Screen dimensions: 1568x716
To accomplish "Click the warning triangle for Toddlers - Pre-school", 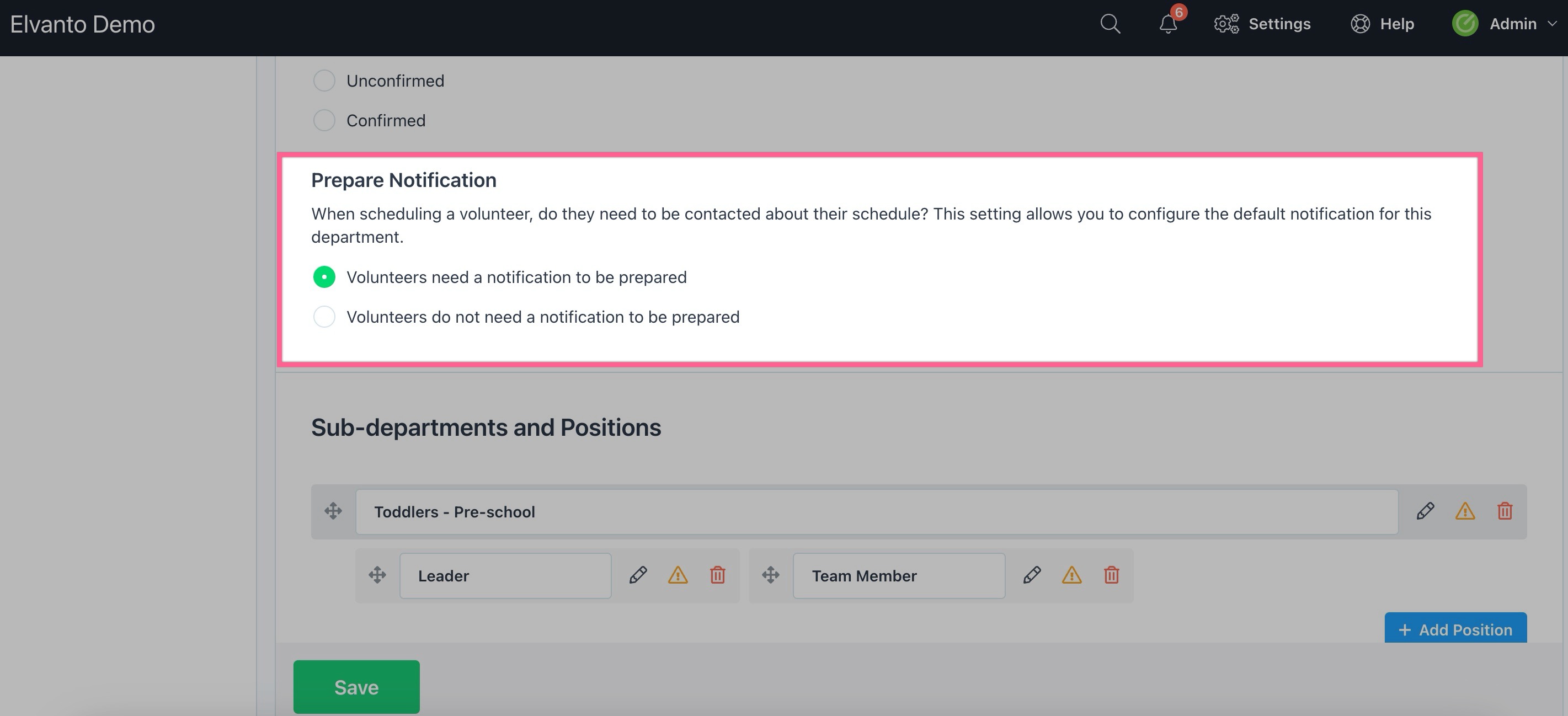I will point(1465,511).
